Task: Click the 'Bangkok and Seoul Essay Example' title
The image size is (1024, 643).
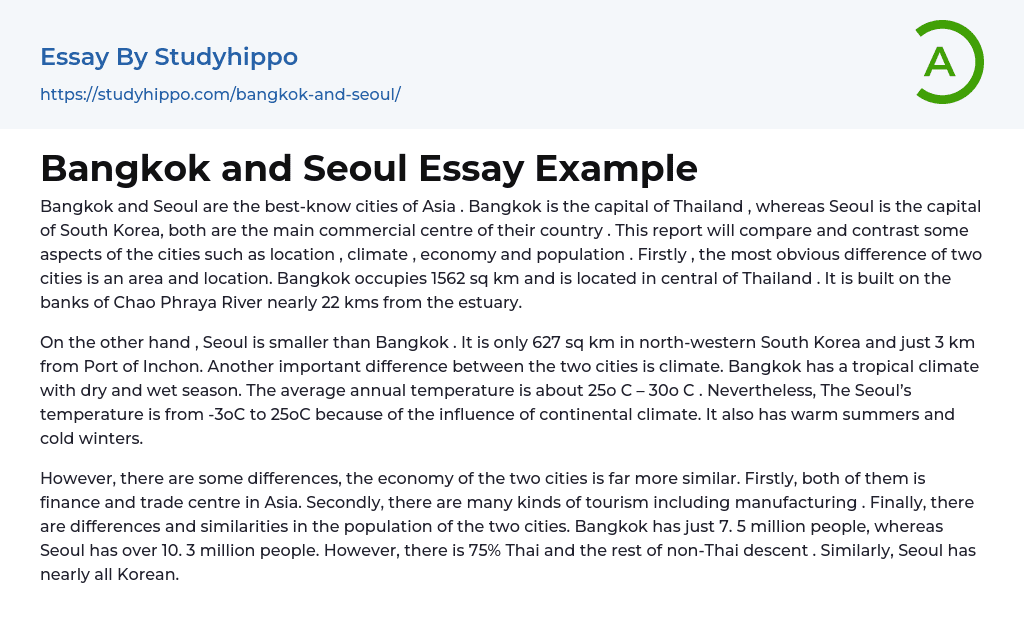Action: [x=369, y=168]
